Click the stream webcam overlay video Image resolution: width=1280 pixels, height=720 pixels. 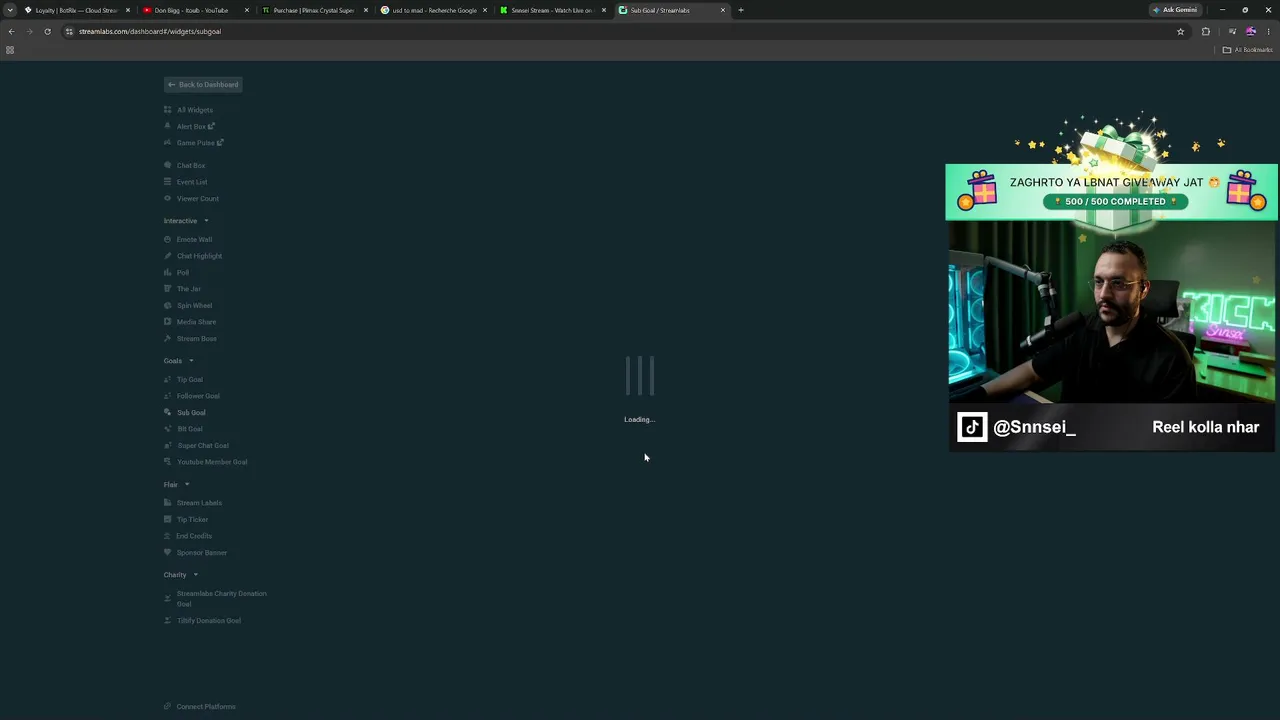point(1111,311)
